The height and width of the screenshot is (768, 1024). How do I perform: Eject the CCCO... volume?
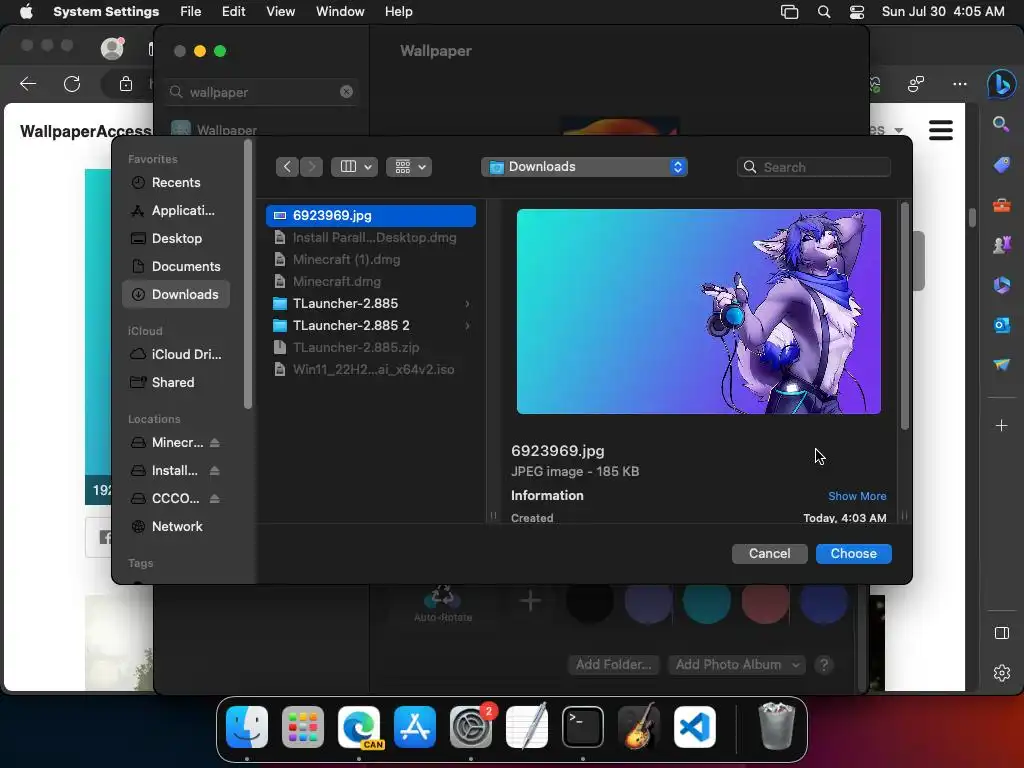pos(214,499)
